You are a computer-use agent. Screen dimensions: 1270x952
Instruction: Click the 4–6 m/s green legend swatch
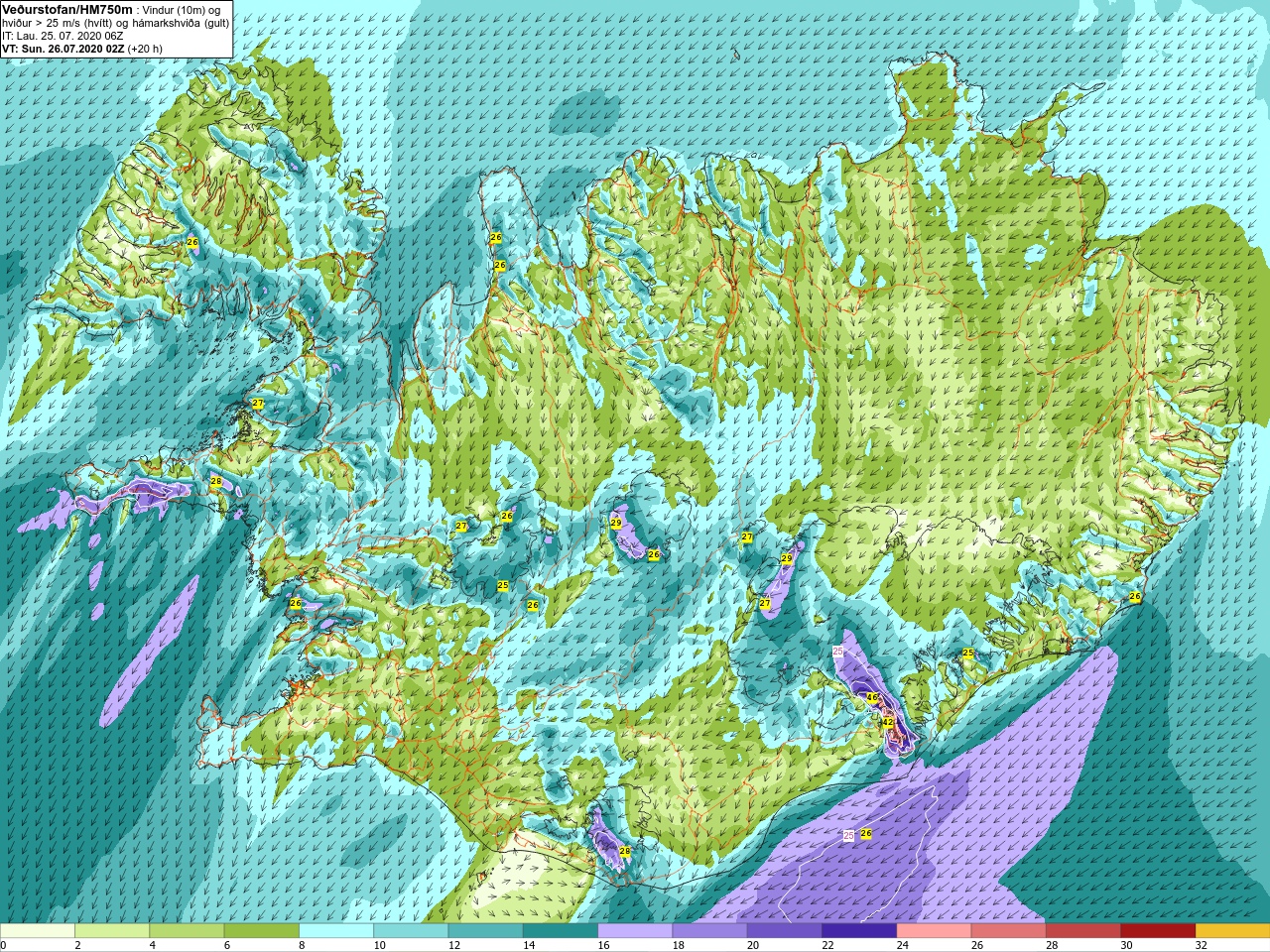coord(187,930)
